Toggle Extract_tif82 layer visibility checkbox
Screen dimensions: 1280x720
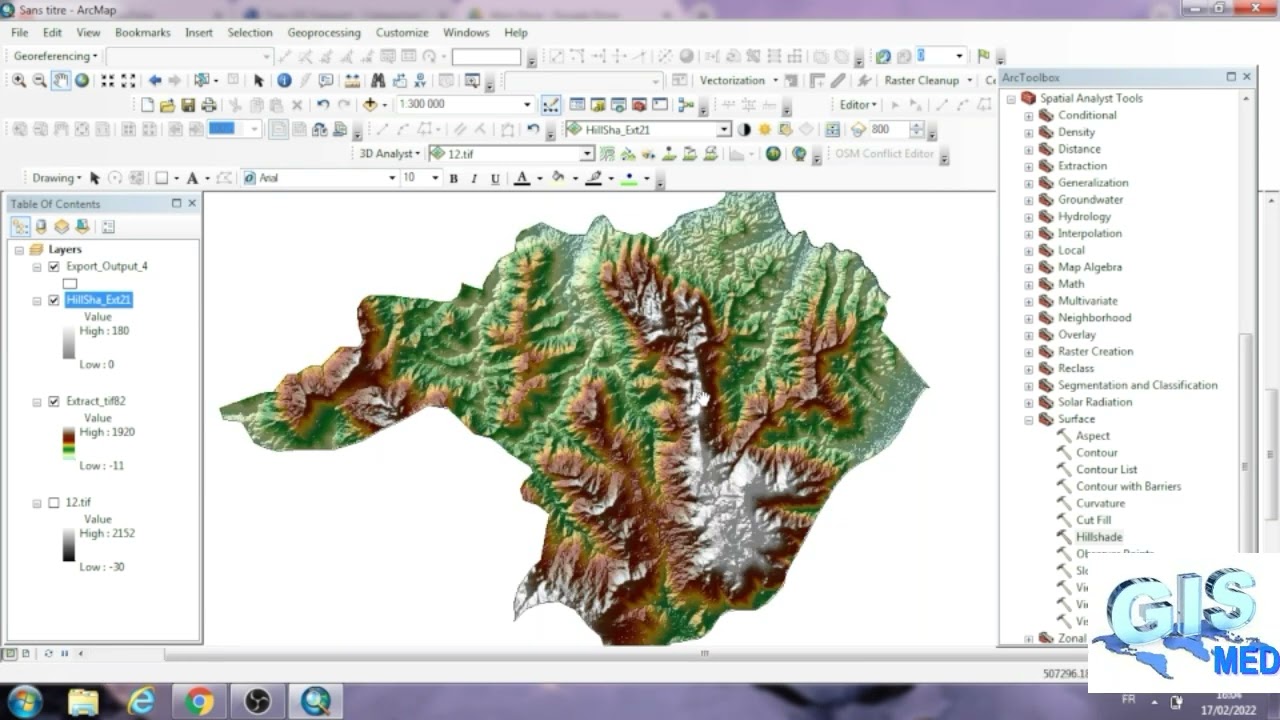tap(54, 402)
